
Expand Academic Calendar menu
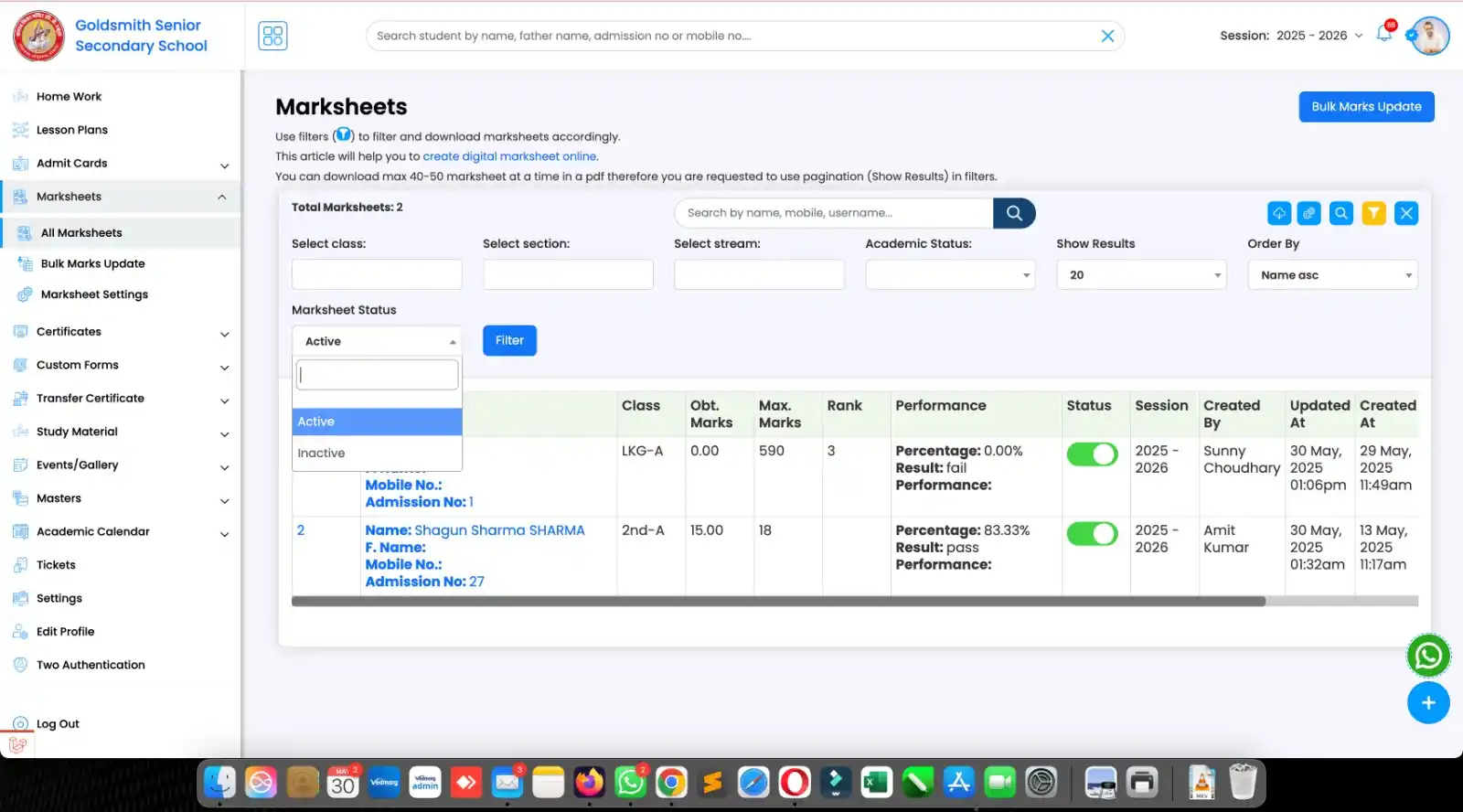pos(224,533)
